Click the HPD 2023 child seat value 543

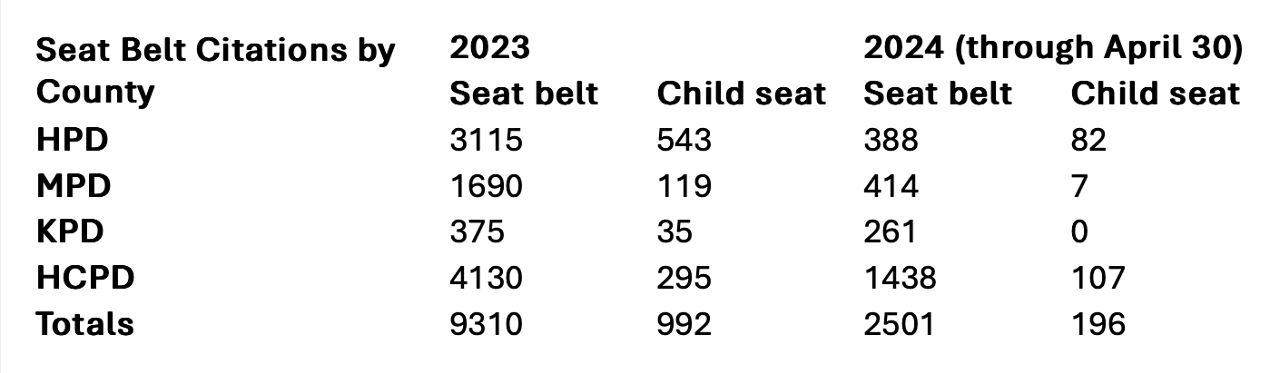tap(684, 139)
